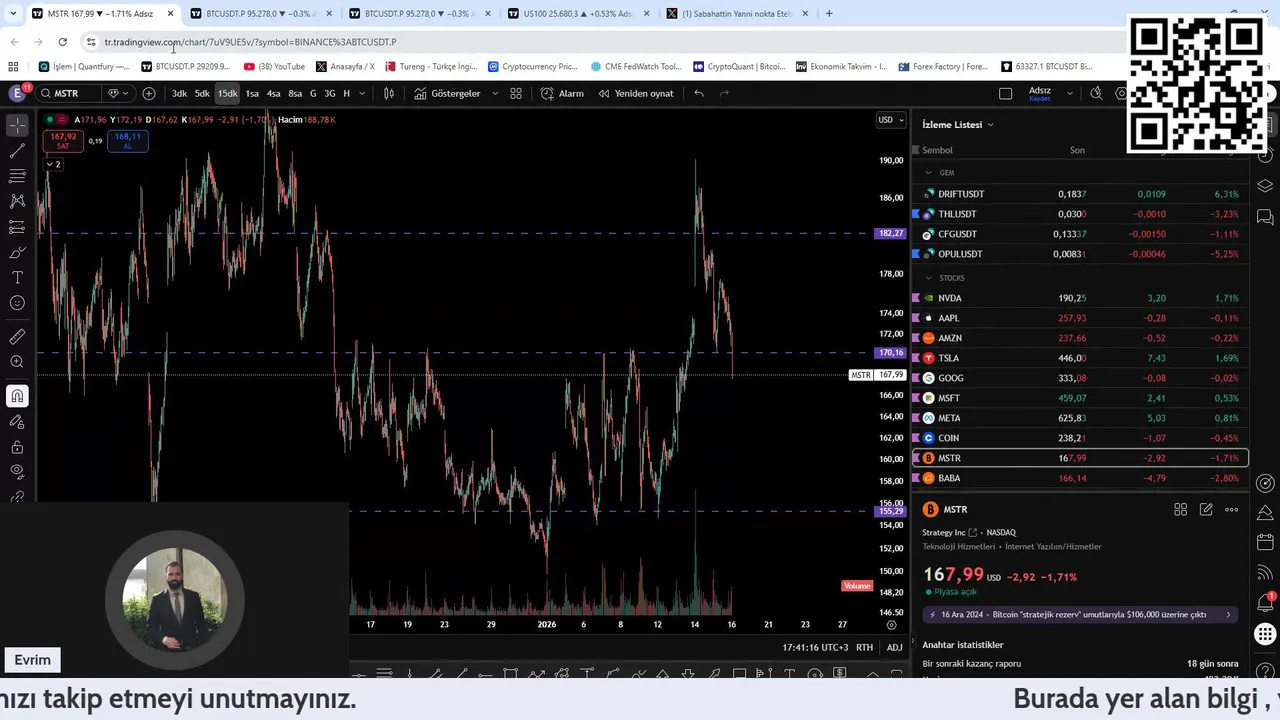Image resolution: width=1280 pixels, height=720 pixels.
Task: Hide all drawings with eye icon
Action: (17, 471)
